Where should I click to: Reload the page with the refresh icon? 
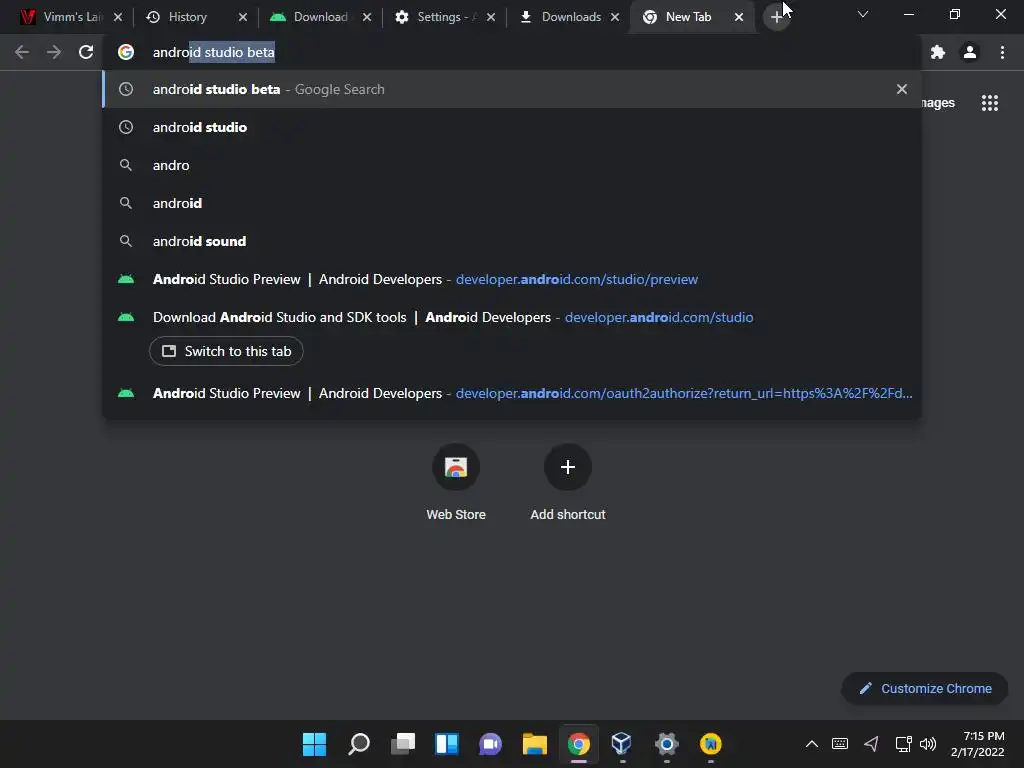(86, 52)
